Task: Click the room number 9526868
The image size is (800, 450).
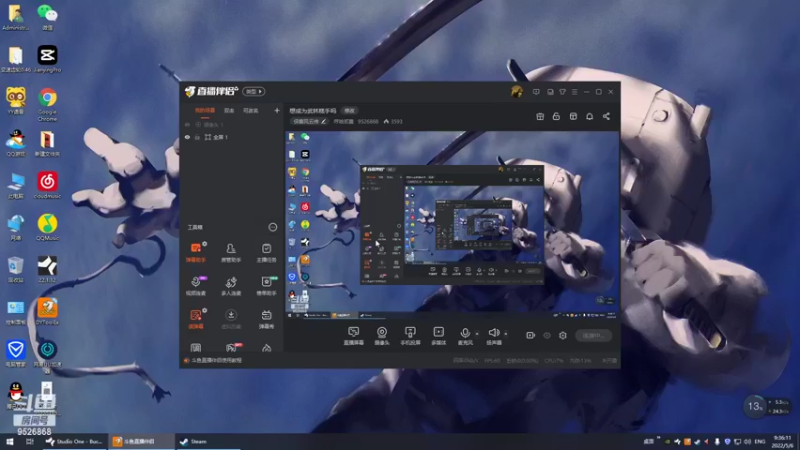Action: point(368,121)
